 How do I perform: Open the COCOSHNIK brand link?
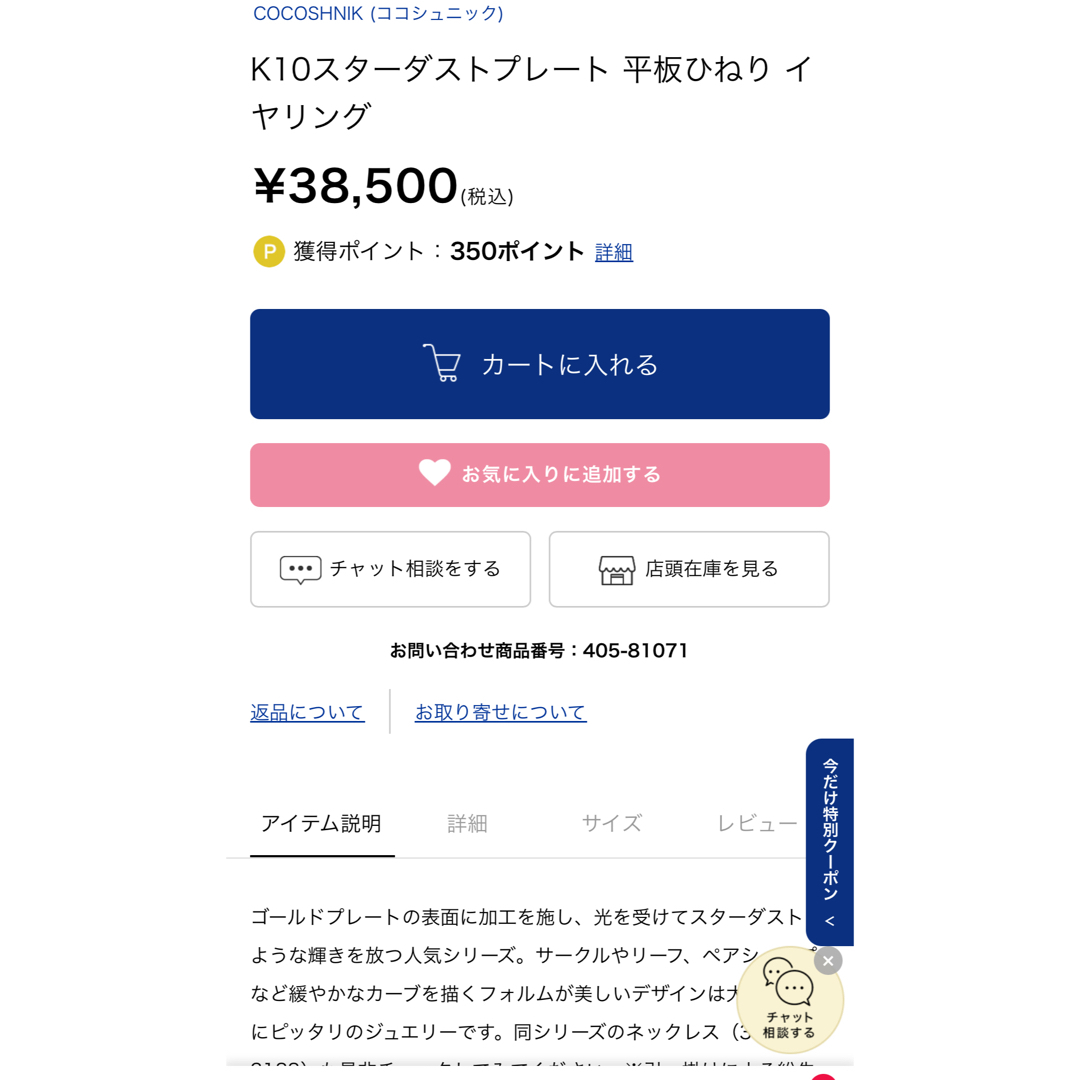[378, 13]
